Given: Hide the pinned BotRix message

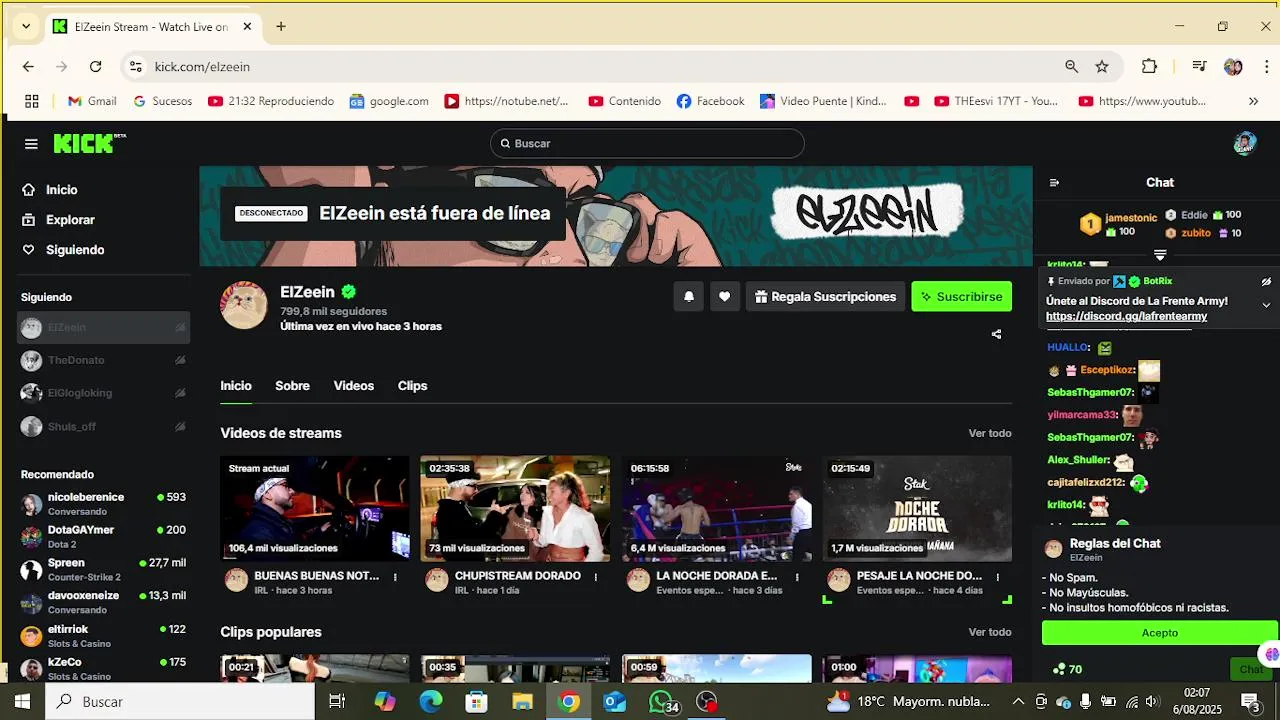Looking at the screenshot, I should [1266, 282].
